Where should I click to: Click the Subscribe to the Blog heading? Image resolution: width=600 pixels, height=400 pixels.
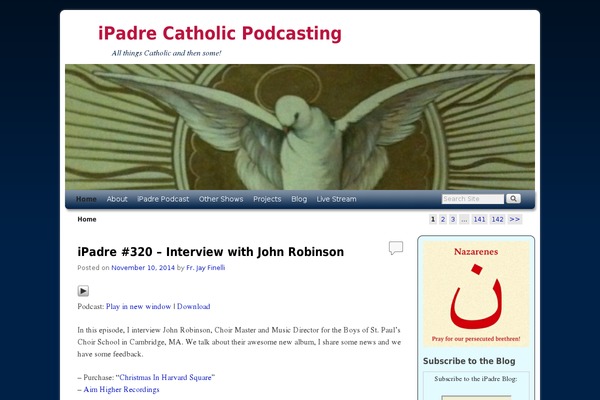(x=469, y=361)
